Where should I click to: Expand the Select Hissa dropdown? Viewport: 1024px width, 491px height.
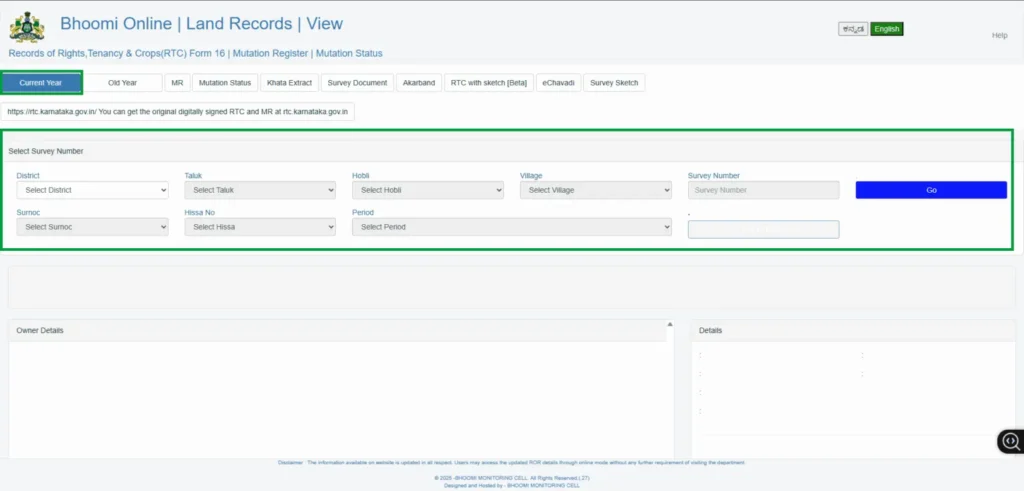point(260,227)
